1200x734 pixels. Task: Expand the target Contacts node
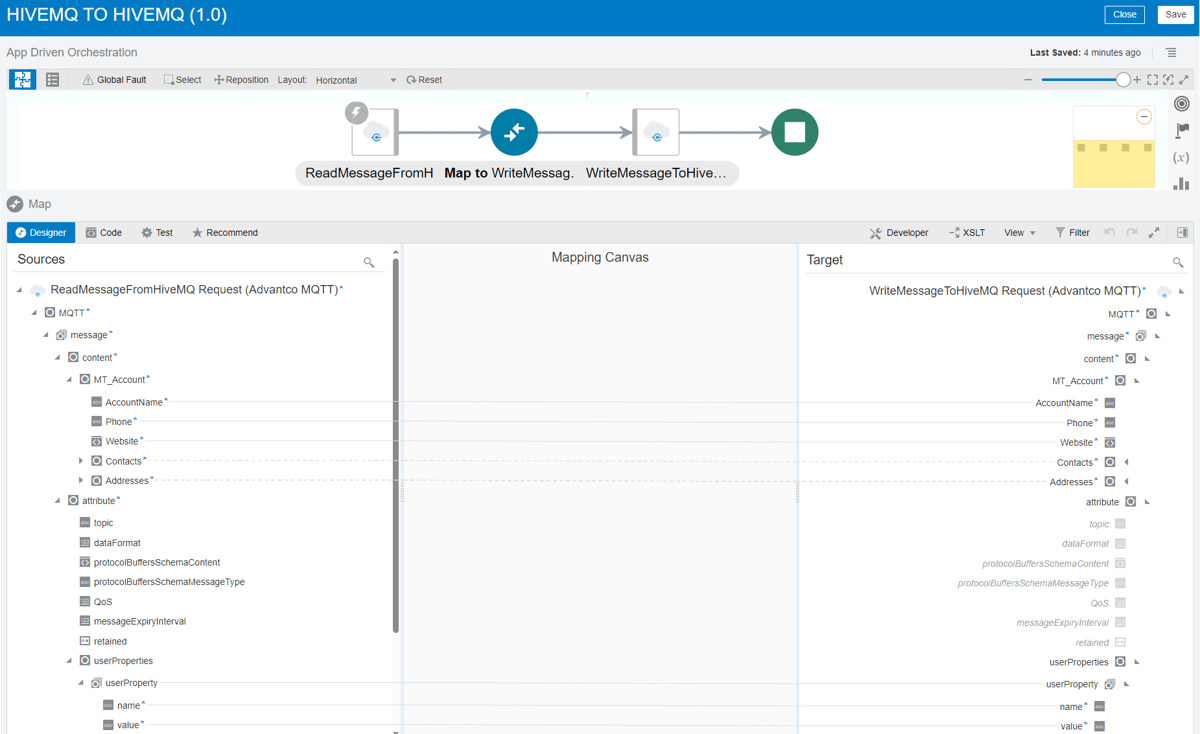pyautogui.click(x=1126, y=462)
